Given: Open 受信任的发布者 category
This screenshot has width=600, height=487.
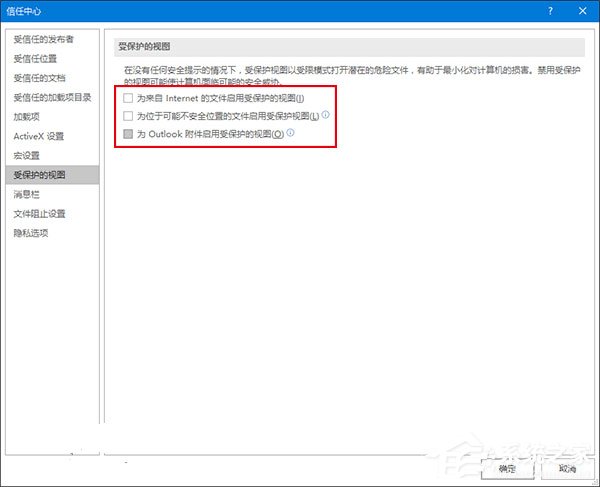Looking at the screenshot, I should (52, 39).
